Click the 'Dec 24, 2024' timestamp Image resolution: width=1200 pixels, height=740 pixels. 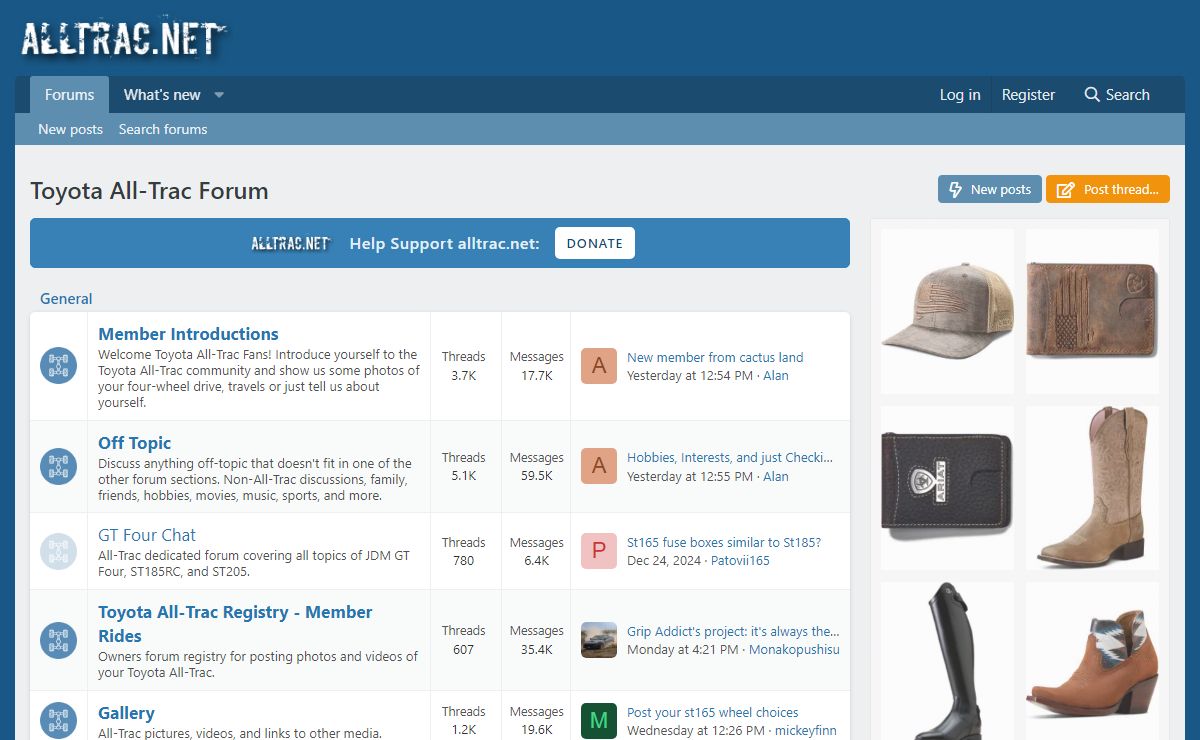coord(664,560)
